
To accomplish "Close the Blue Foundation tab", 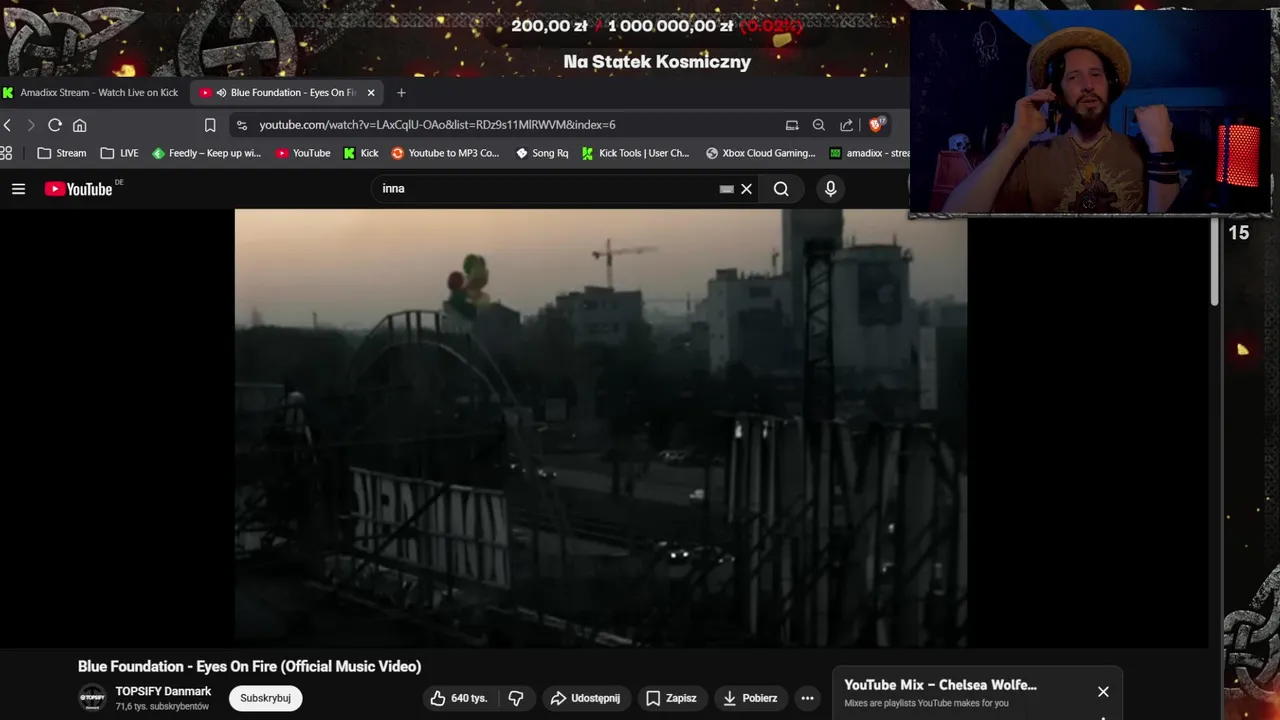I will [x=371, y=93].
